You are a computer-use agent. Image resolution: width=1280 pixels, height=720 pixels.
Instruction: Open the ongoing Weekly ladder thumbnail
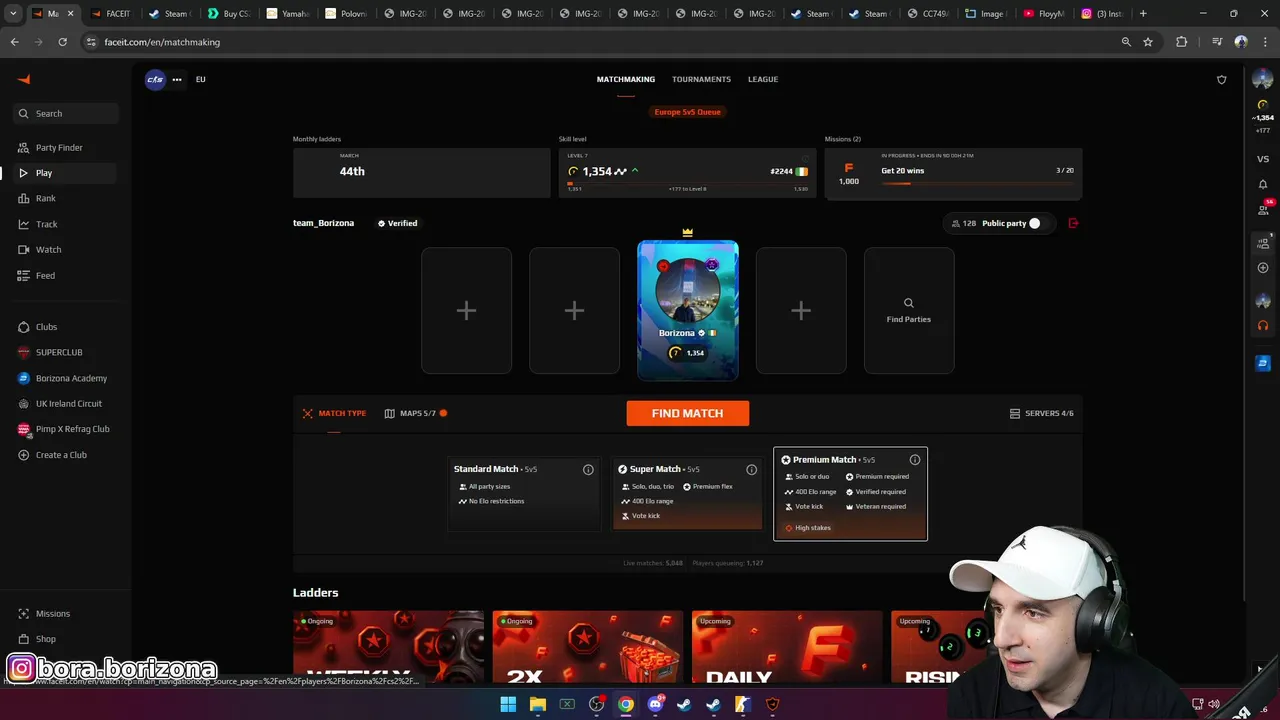click(388, 646)
